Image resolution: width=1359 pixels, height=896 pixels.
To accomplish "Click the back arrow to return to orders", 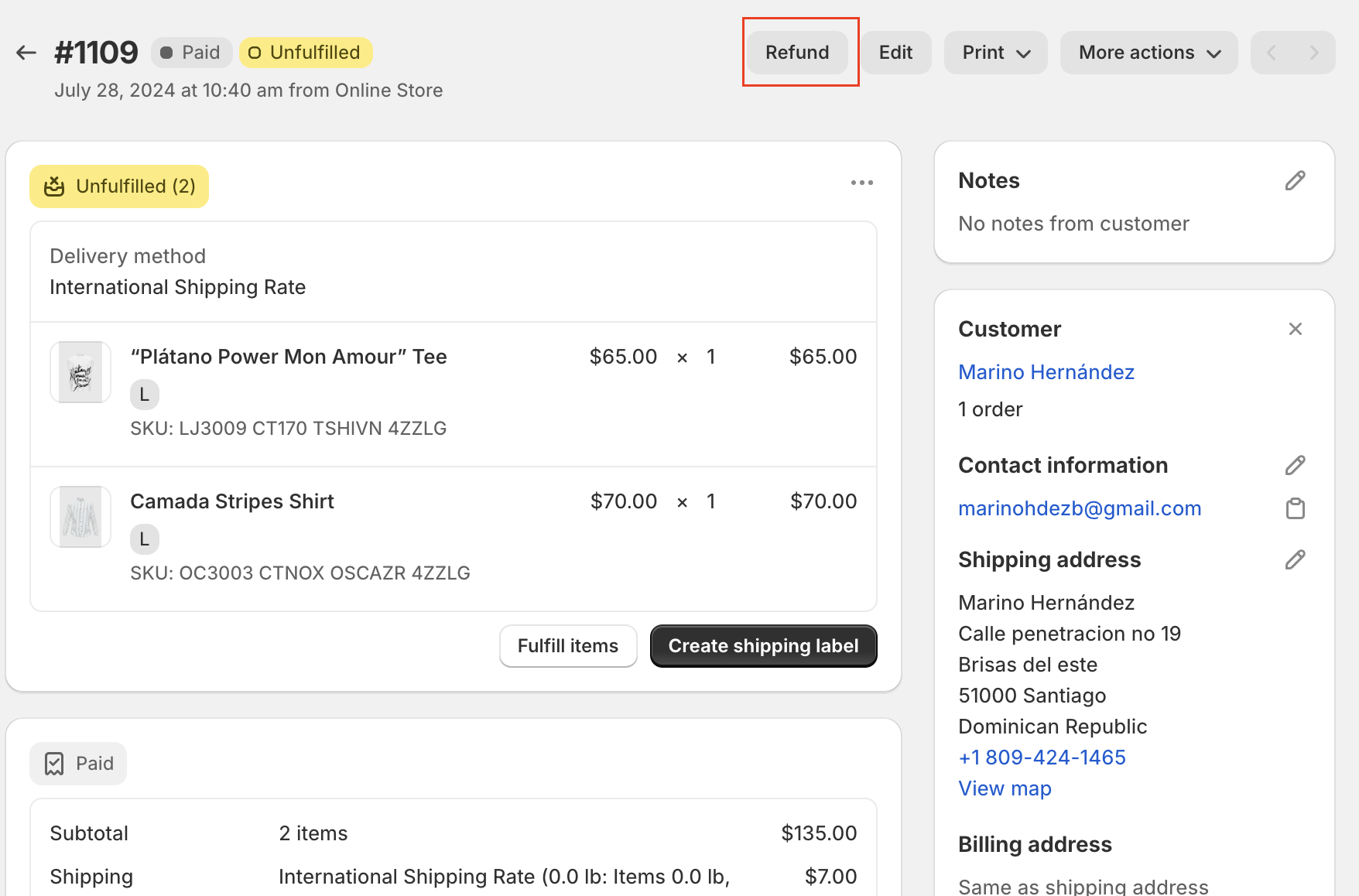I will (x=26, y=52).
